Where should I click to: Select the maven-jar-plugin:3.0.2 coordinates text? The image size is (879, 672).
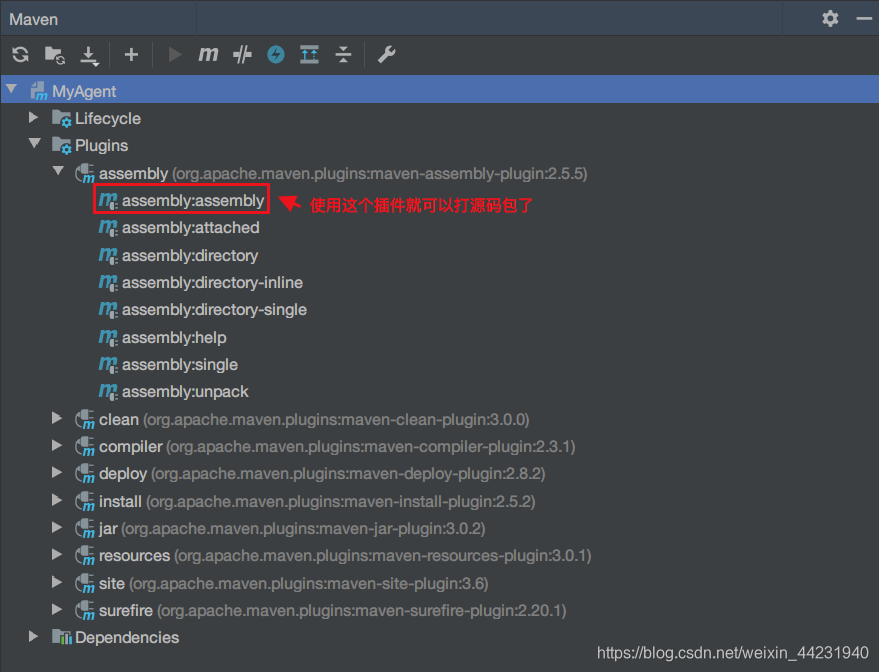point(303,529)
